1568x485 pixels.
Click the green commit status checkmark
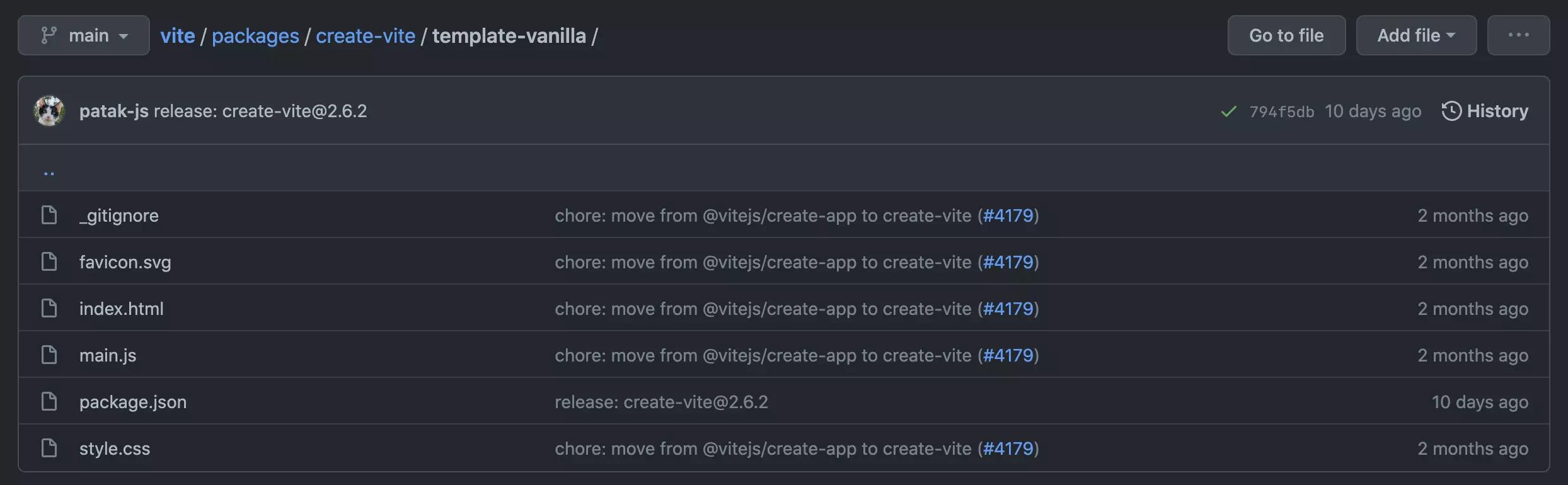[x=1228, y=111]
